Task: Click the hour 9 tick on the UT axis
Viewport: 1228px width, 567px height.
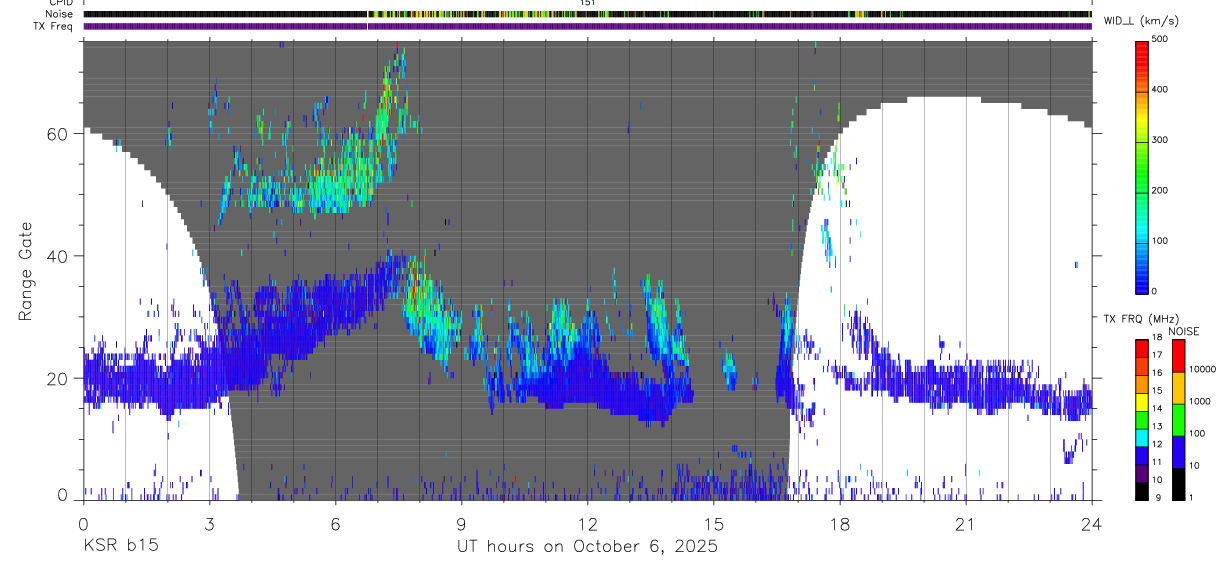Action: (x=461, y=523)
